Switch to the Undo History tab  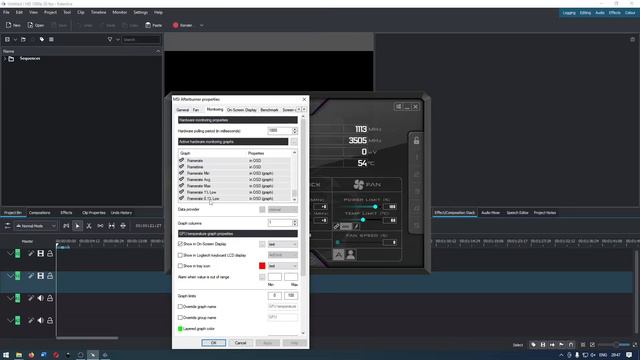tap(121, 213)
